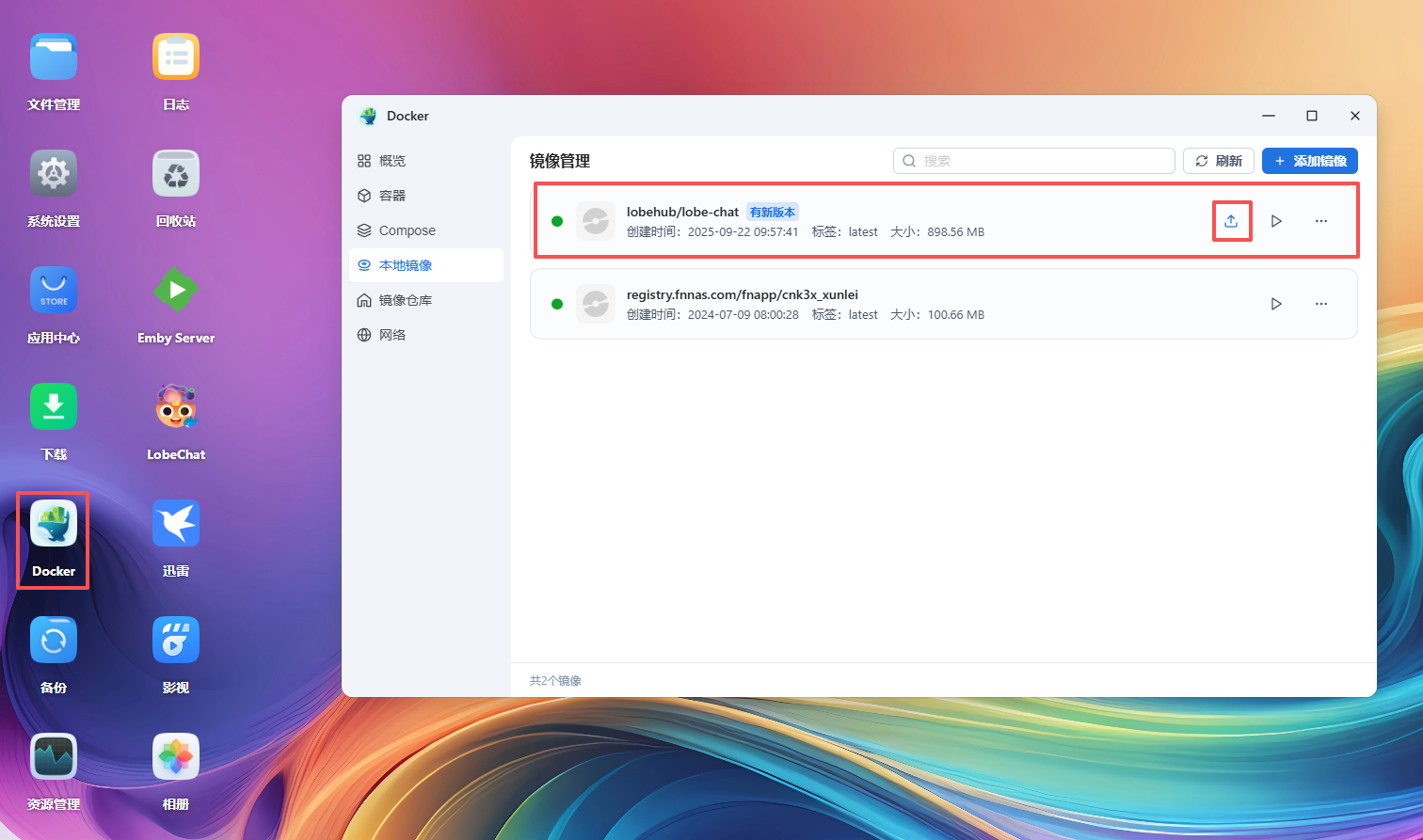Image resolution: width=1423 pixels, height=840 pixels.
Task: Open the 日志 desktop app
Action: tap(176, 57)
